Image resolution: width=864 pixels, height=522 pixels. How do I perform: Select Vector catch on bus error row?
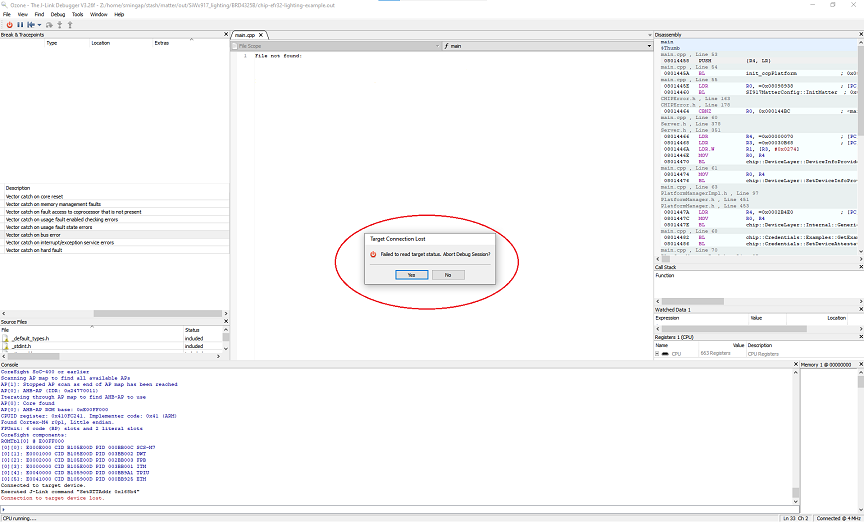[x=117, y=235]
